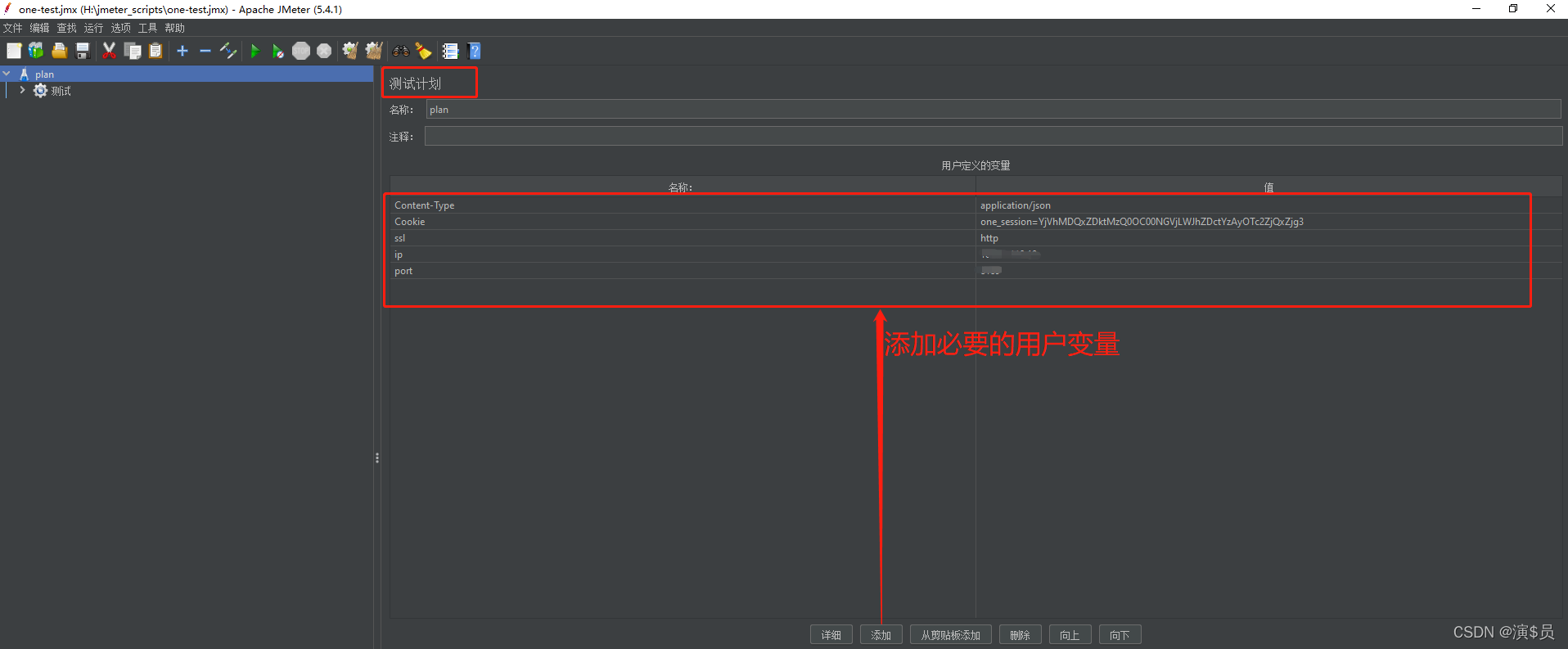
Task: Save the current test plan
Action: (82, 51)
